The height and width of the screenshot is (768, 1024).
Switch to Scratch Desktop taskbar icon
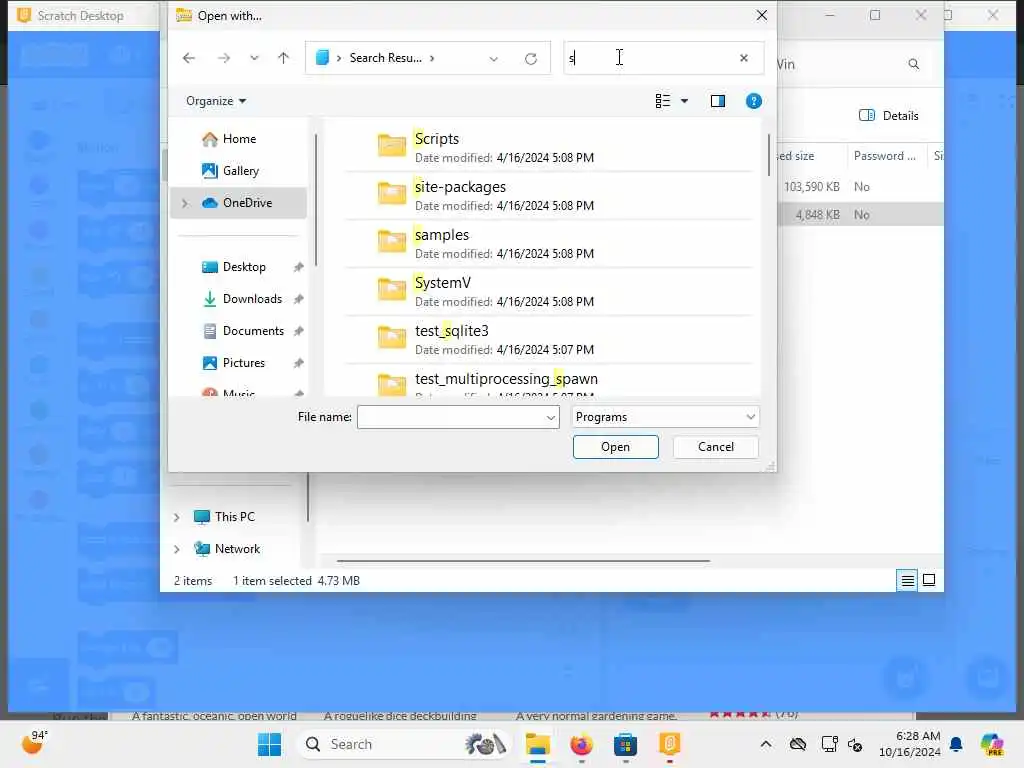tap(669, 744)
